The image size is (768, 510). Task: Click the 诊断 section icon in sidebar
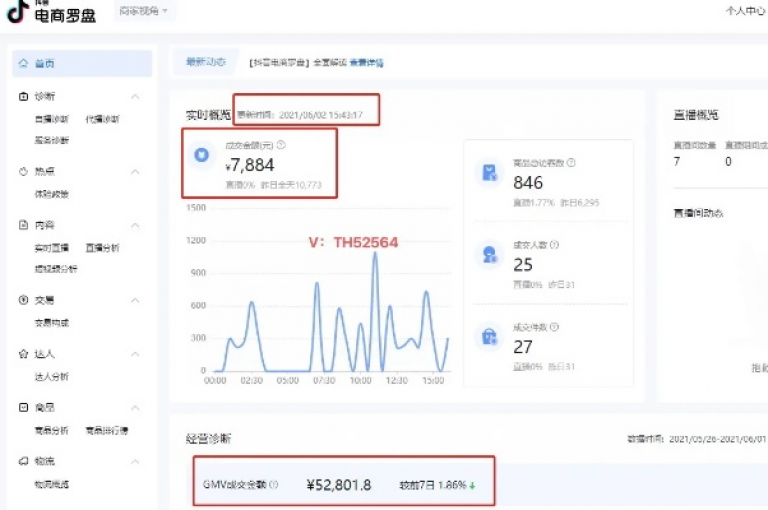coord(23,96)
